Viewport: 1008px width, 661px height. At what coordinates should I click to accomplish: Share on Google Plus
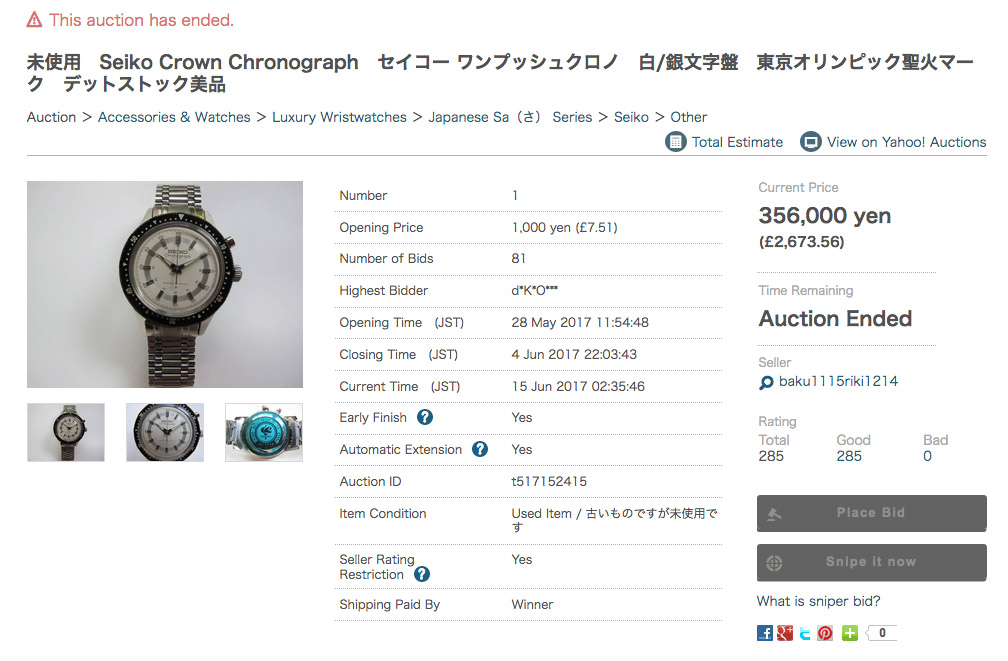point(785,633)
